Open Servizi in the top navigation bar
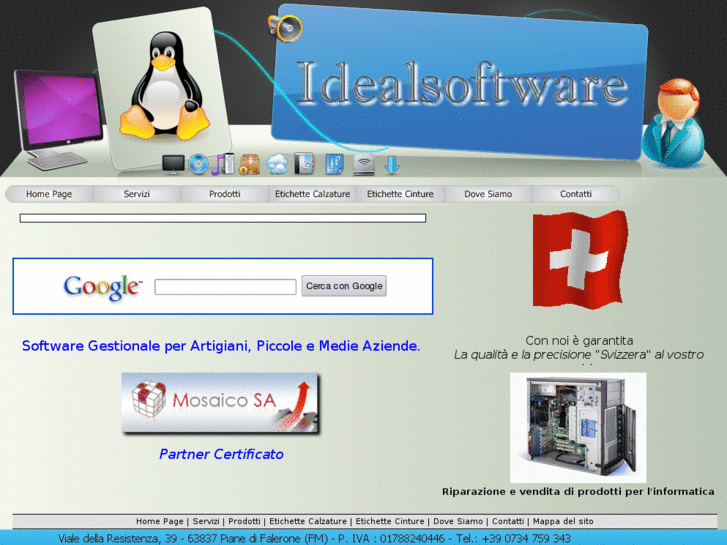 pyautogui.click(x=137, y=194)
